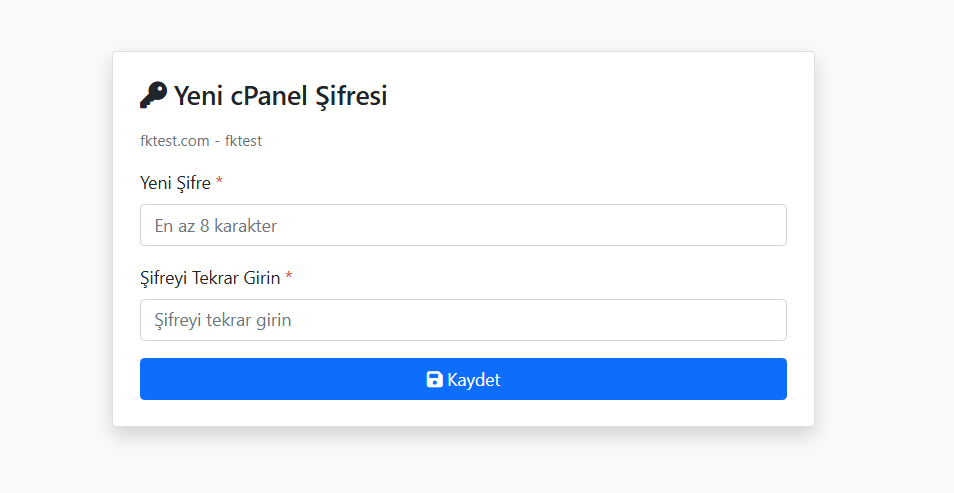Click the key icon beside the heading
The height and width of the screenshot is (493, 954).
(153, 95)
